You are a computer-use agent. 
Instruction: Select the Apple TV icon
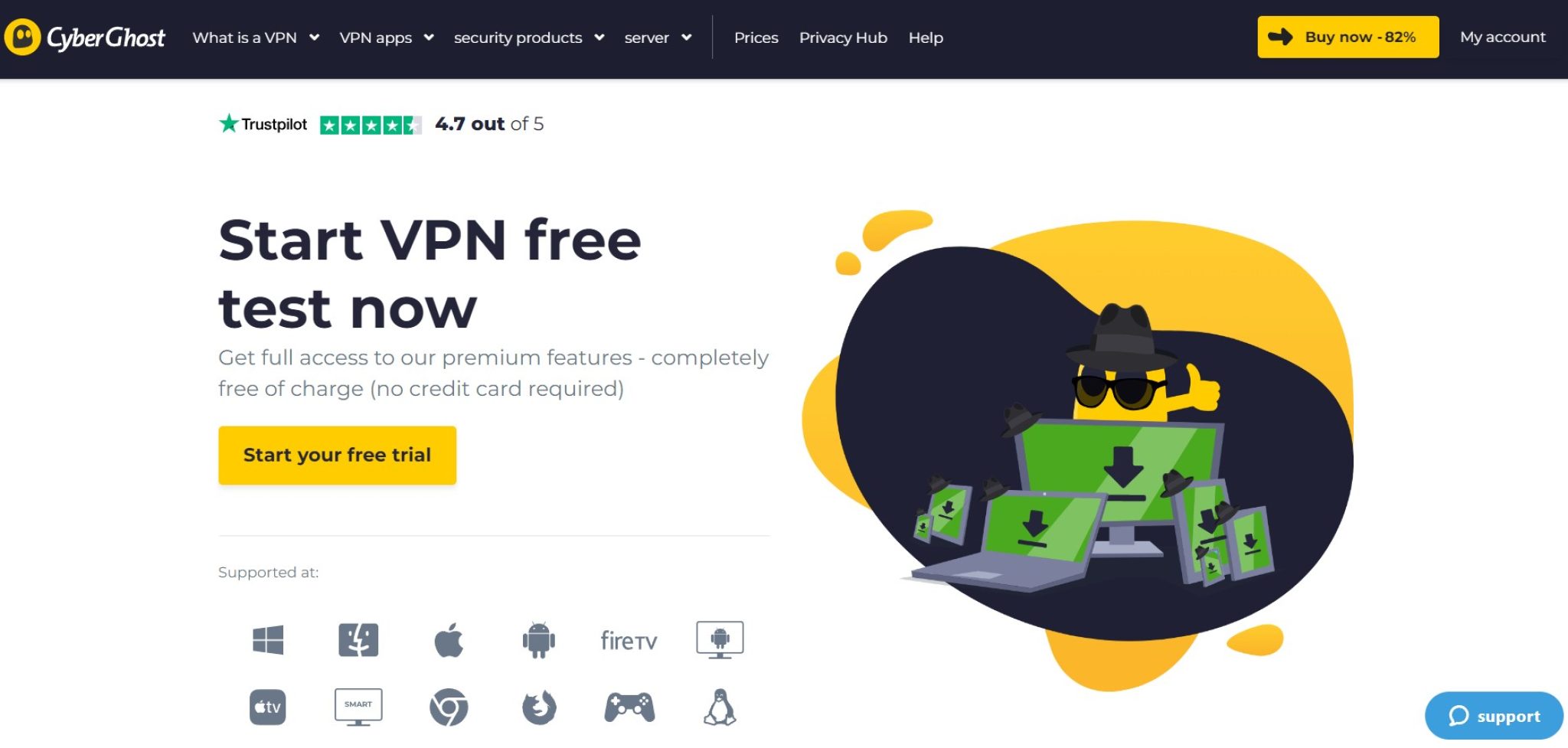click(268, 707)
